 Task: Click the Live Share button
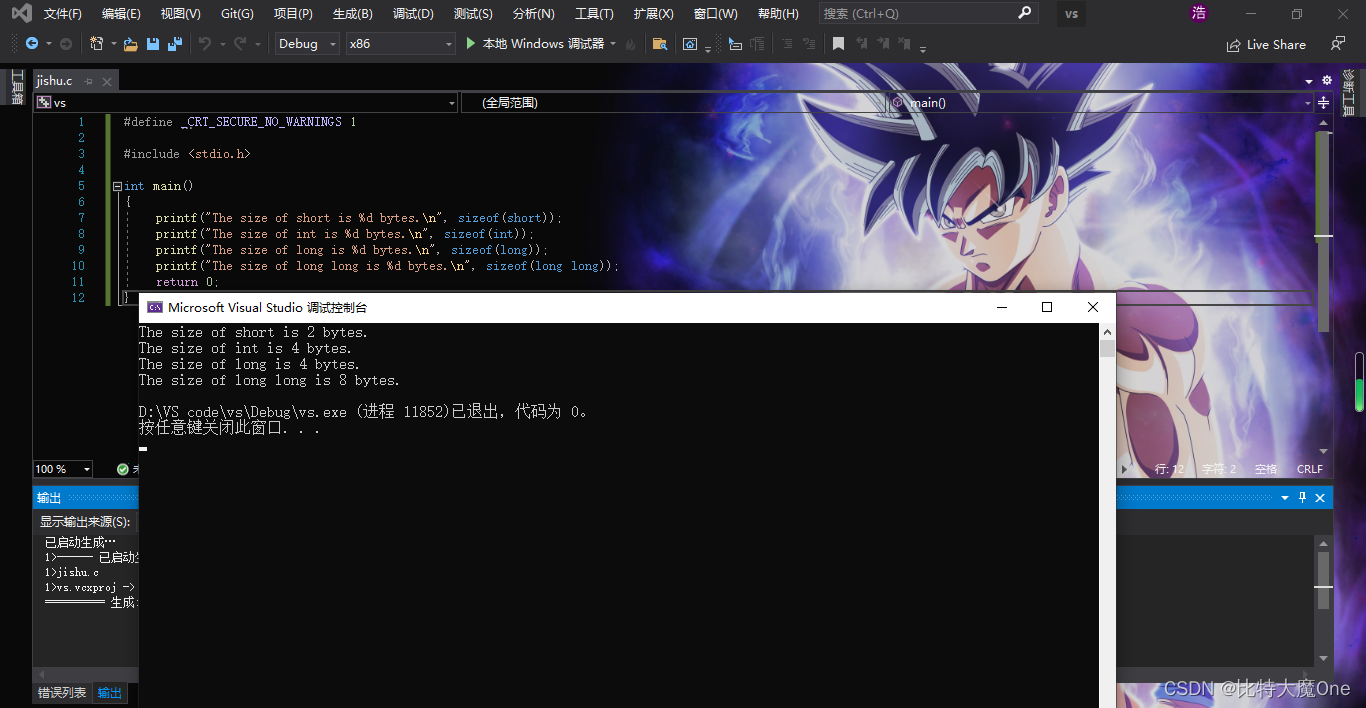[x=1266, y=44]
